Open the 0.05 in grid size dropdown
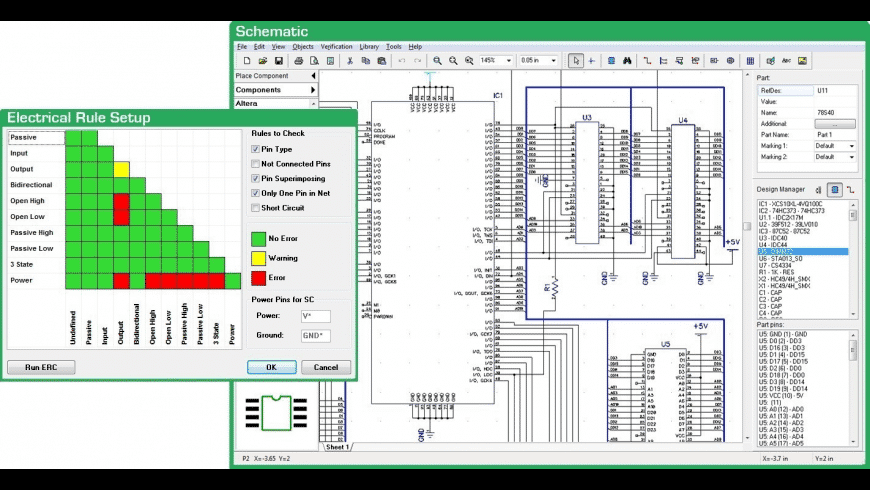 pyautogui.click(x=553, y=60)
